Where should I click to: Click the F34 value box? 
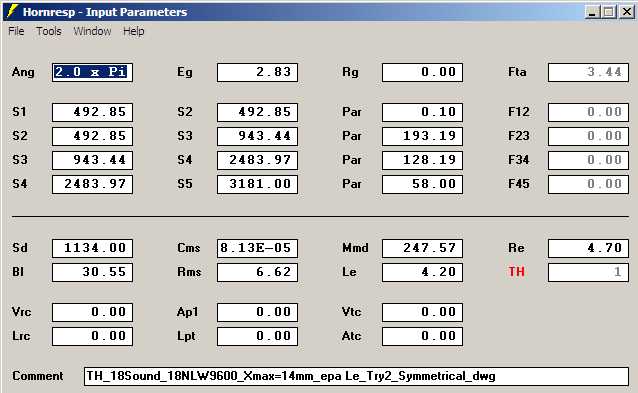588,160
